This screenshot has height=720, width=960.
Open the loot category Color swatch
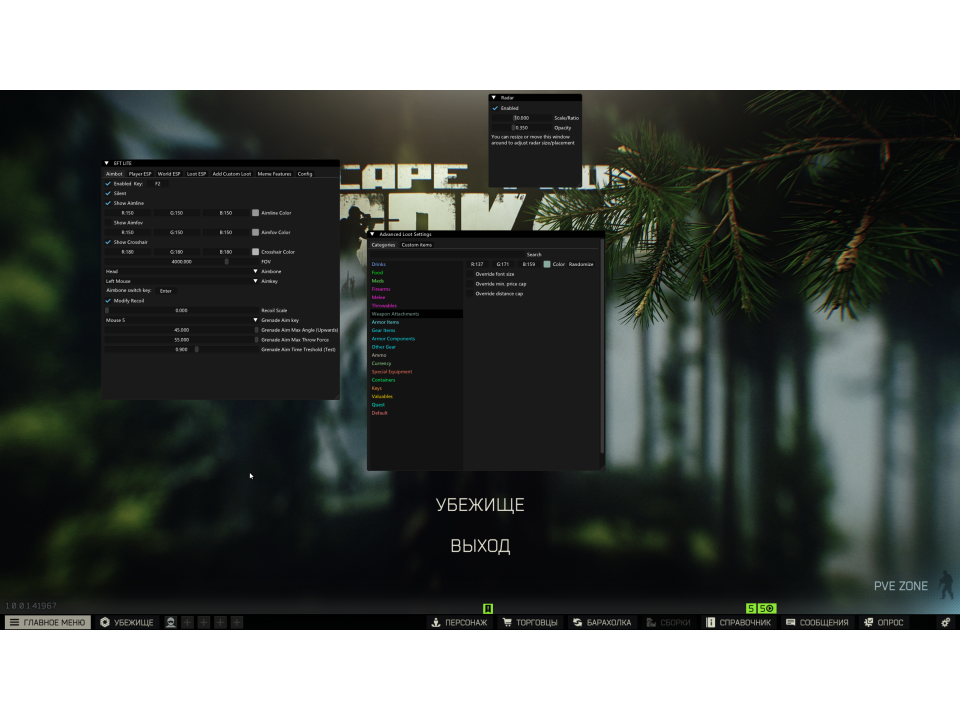pos(547,264)
